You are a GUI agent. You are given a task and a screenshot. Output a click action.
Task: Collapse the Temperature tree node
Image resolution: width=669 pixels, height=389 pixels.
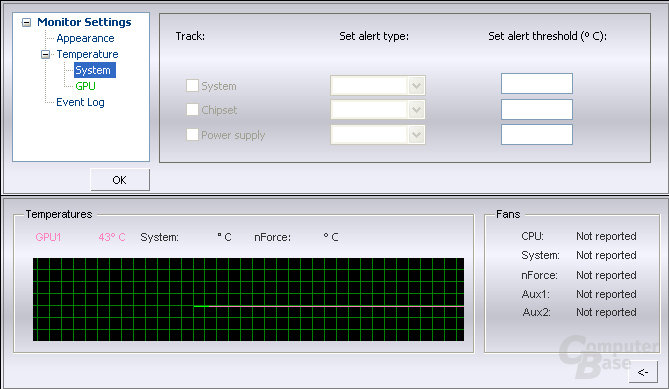[x=45, y=55]
